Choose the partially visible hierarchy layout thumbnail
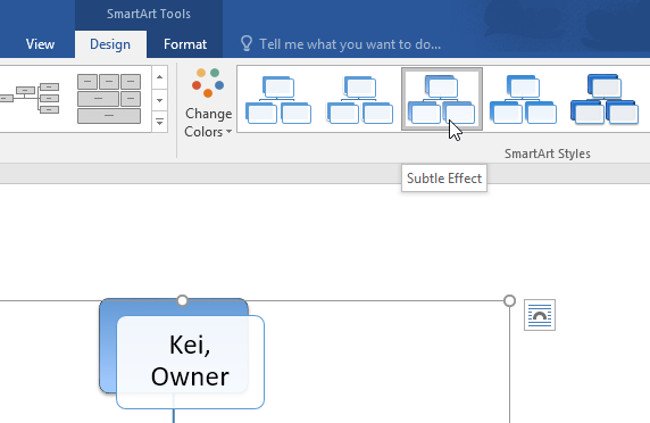 28,96
